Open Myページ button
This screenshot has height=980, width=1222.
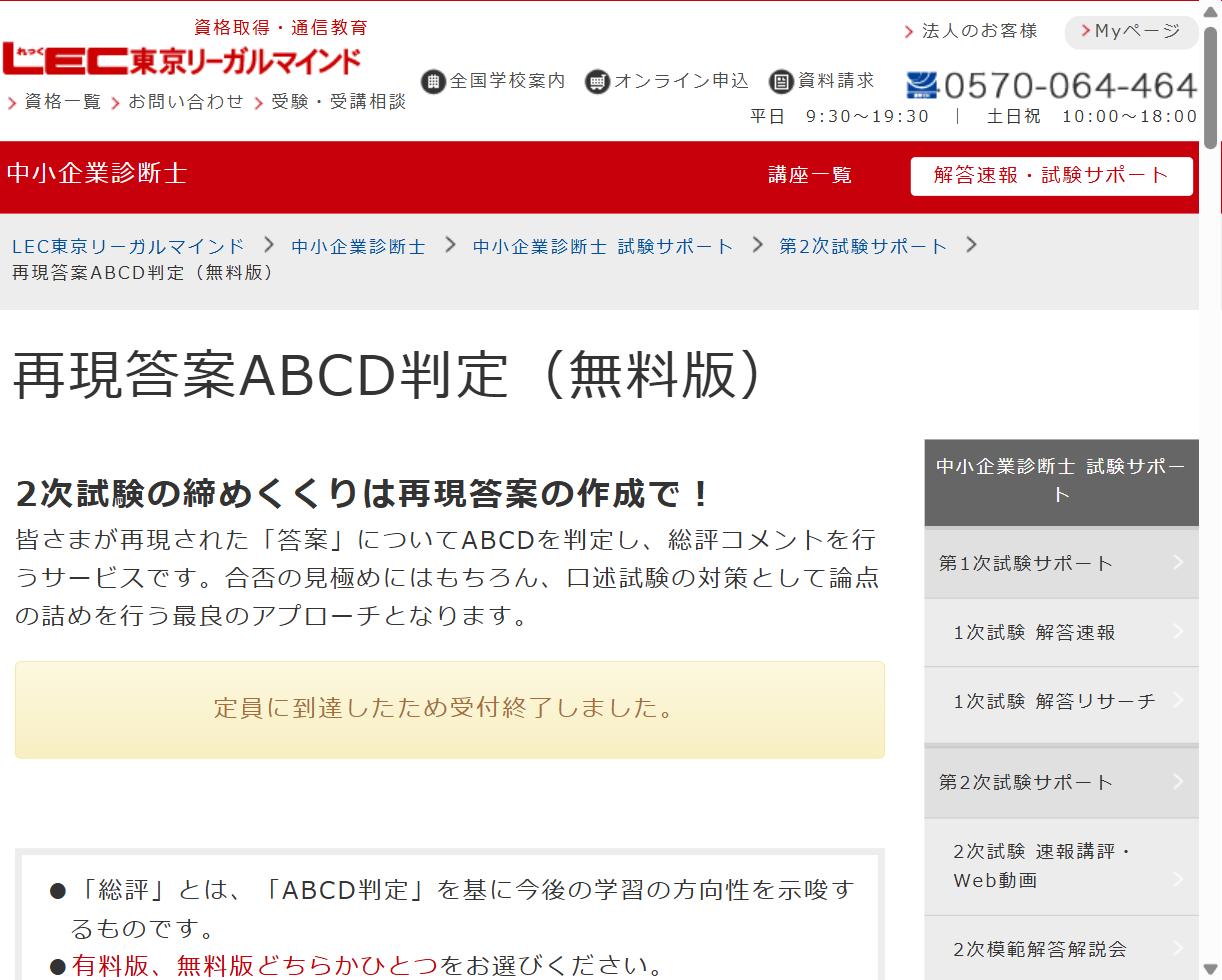[x=1131, y=32]
